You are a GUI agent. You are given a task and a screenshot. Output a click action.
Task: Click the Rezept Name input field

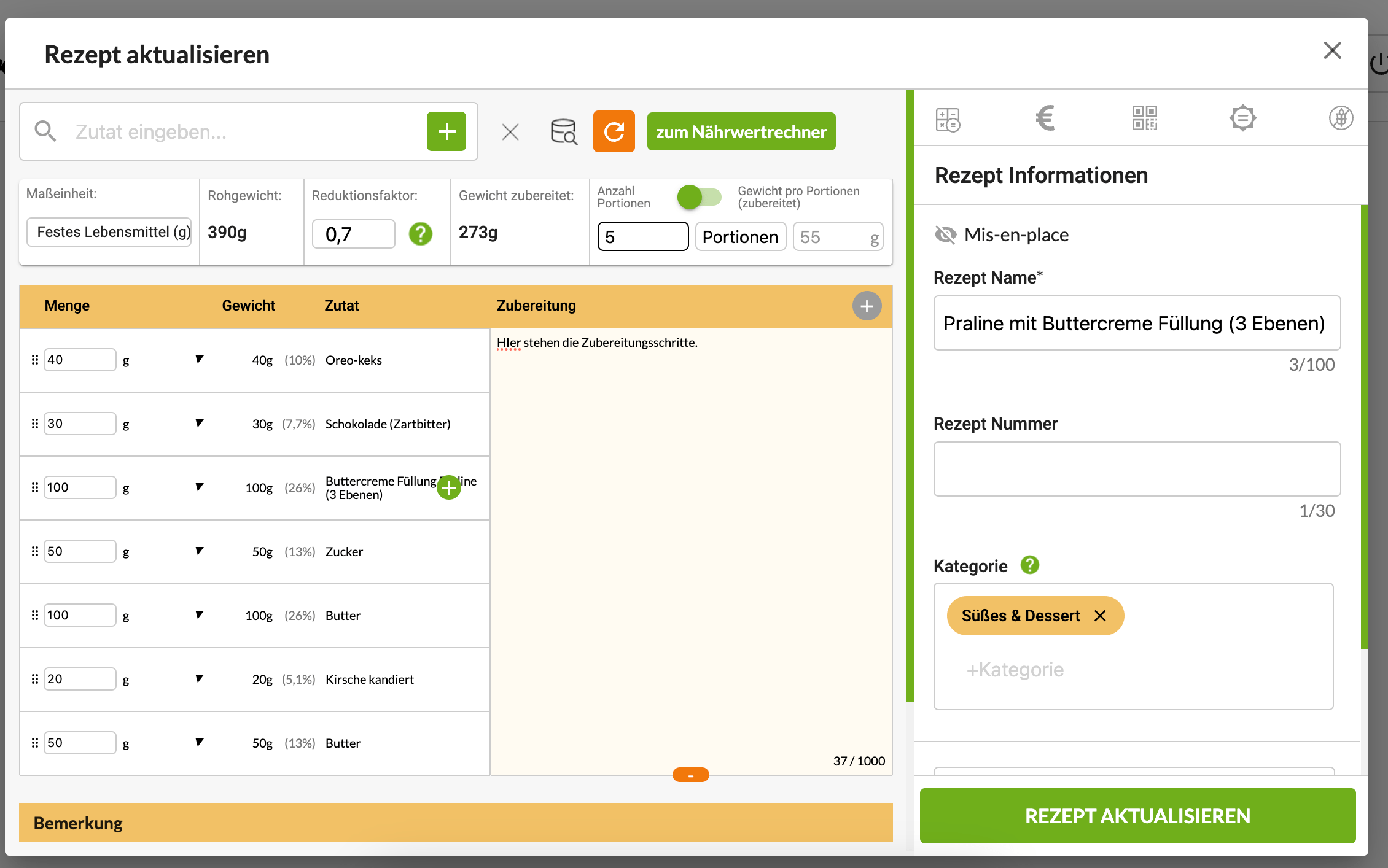point(1137,323)
